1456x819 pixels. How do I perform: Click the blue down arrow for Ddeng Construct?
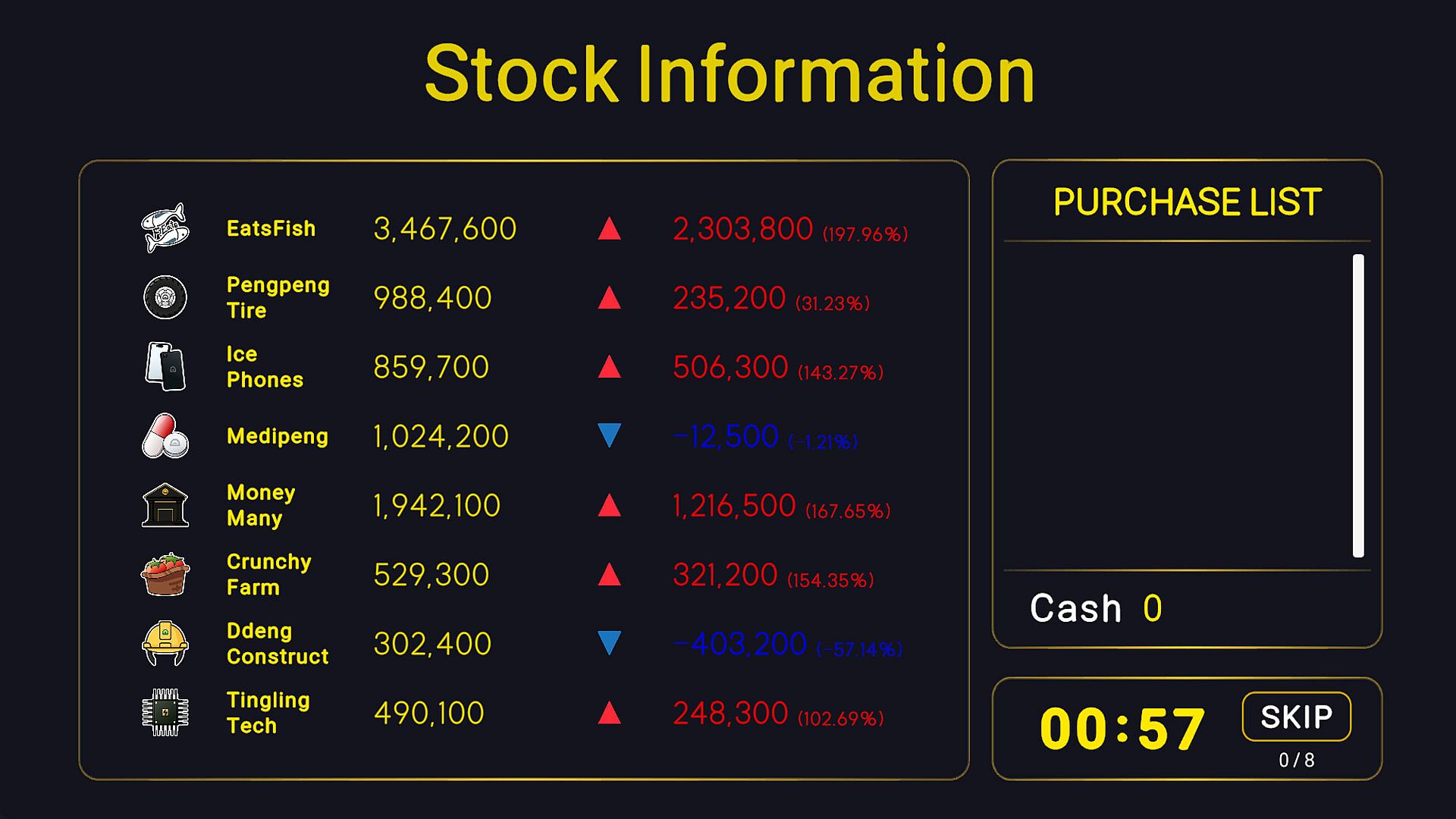[x=610, y=643]
